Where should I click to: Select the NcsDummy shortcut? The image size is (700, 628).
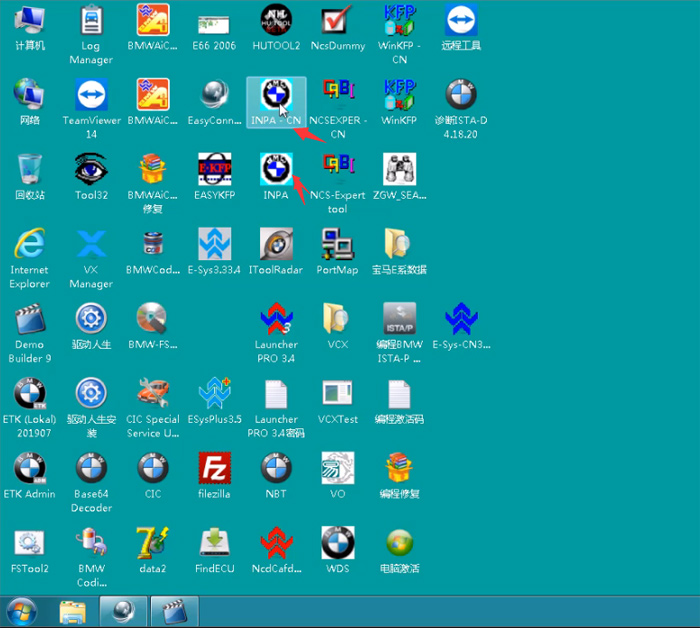(x=338, y=28)
